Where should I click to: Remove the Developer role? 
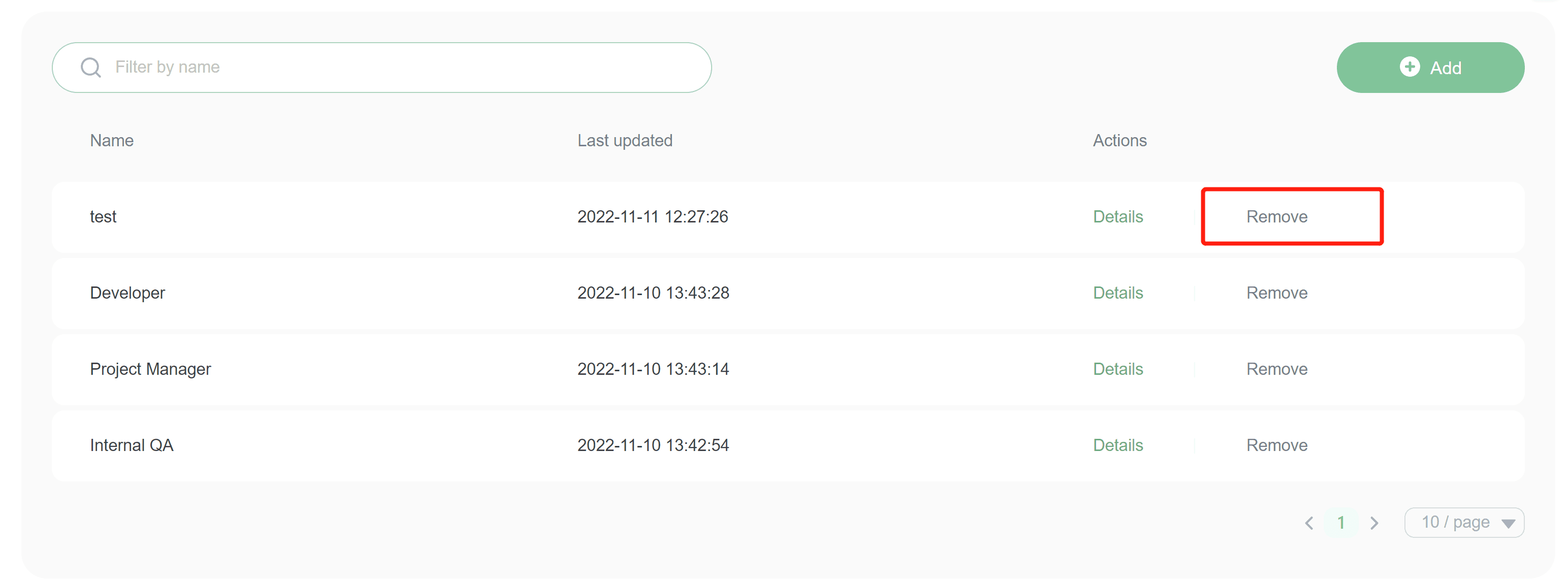pyautogui.click(x=1276, y=293)
